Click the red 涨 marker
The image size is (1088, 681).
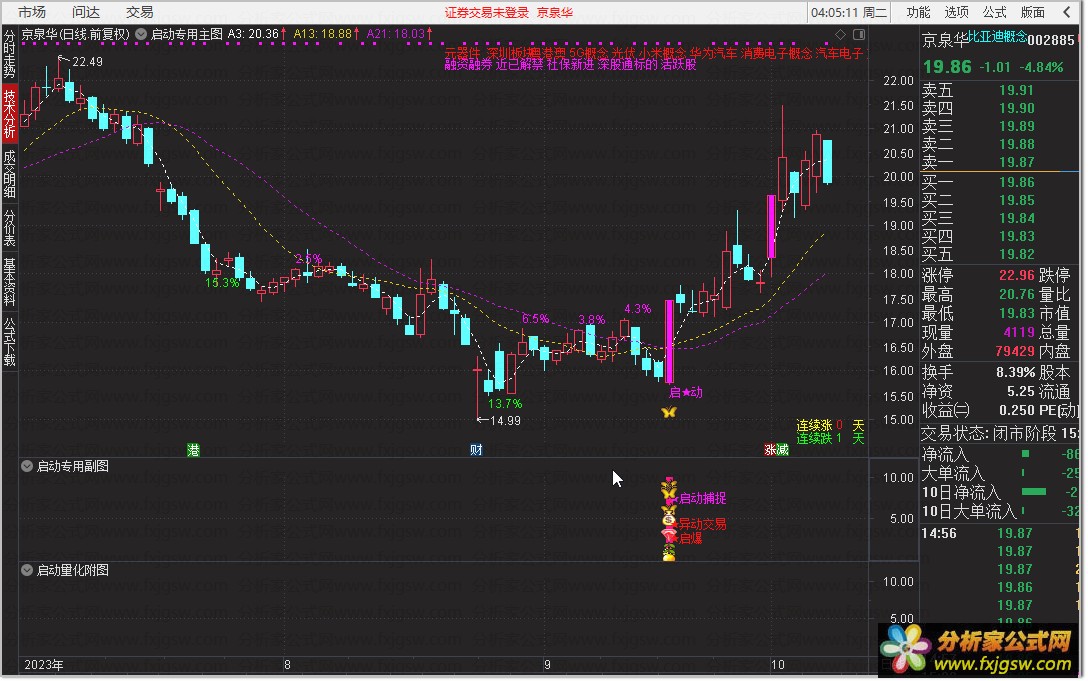(770, 450)
